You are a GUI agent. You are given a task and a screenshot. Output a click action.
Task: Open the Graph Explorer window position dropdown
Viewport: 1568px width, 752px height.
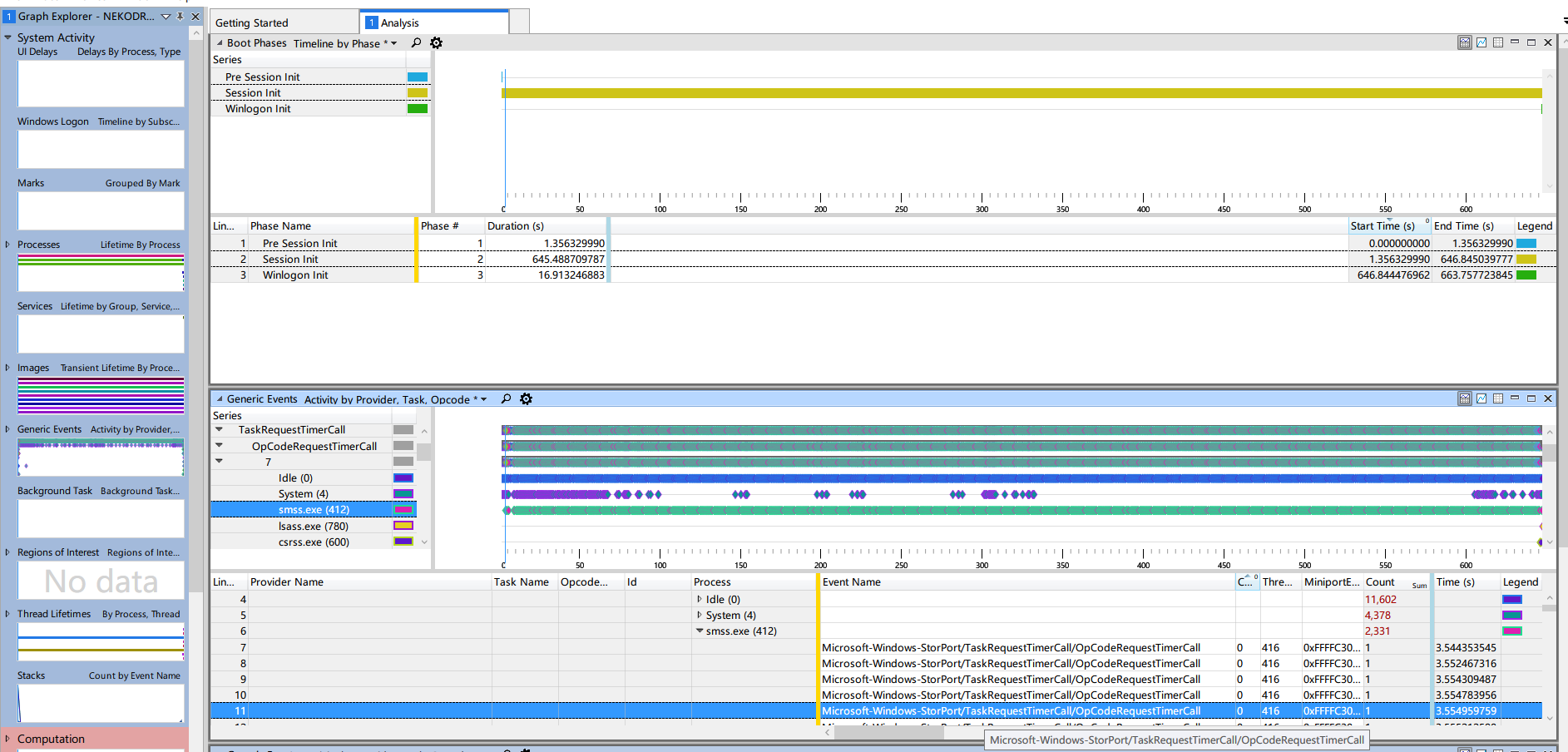pos(166,16)
